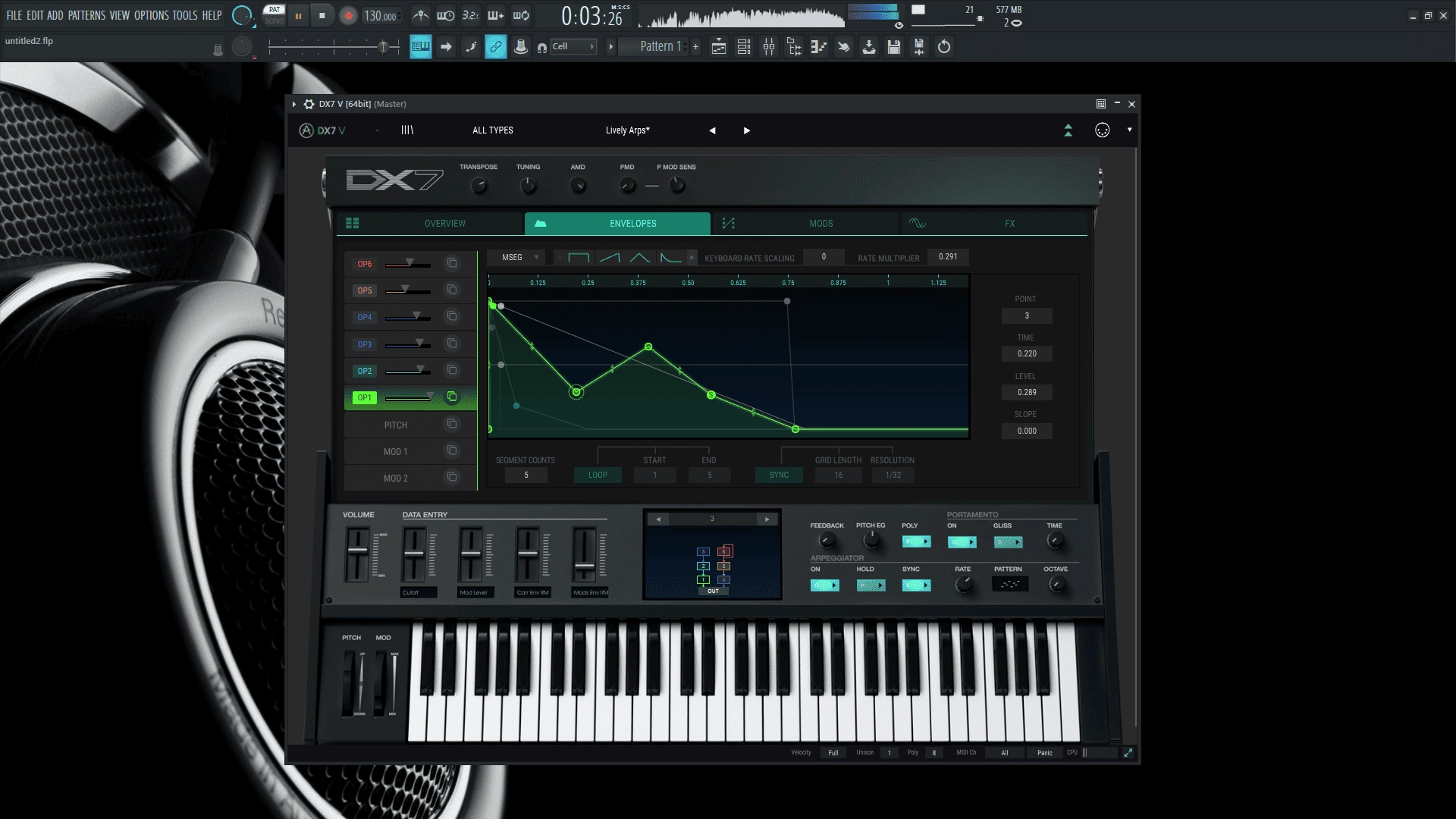Click the Panic button
1456x819 pixels.
(x=1045, y=753)
